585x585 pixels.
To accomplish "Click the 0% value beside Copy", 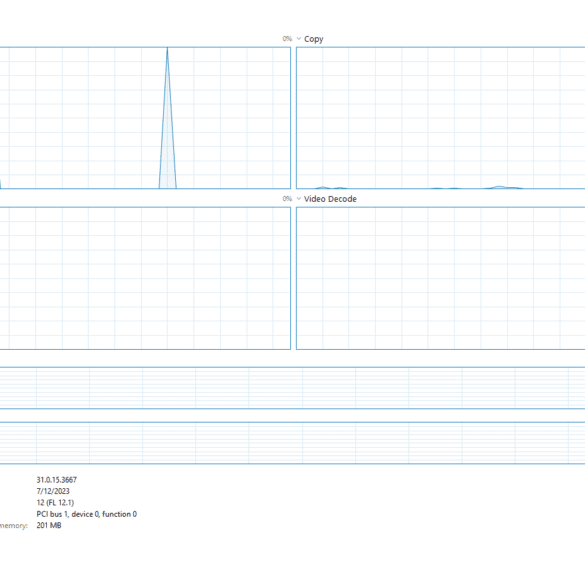I will (287, 39).
